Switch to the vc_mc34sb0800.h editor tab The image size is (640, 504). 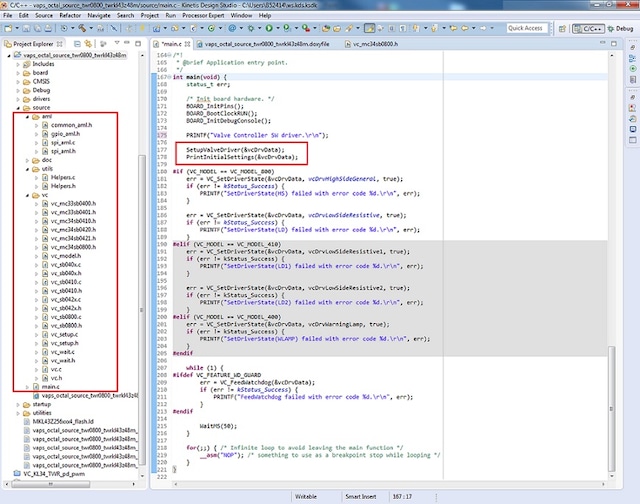pos(376,45)
